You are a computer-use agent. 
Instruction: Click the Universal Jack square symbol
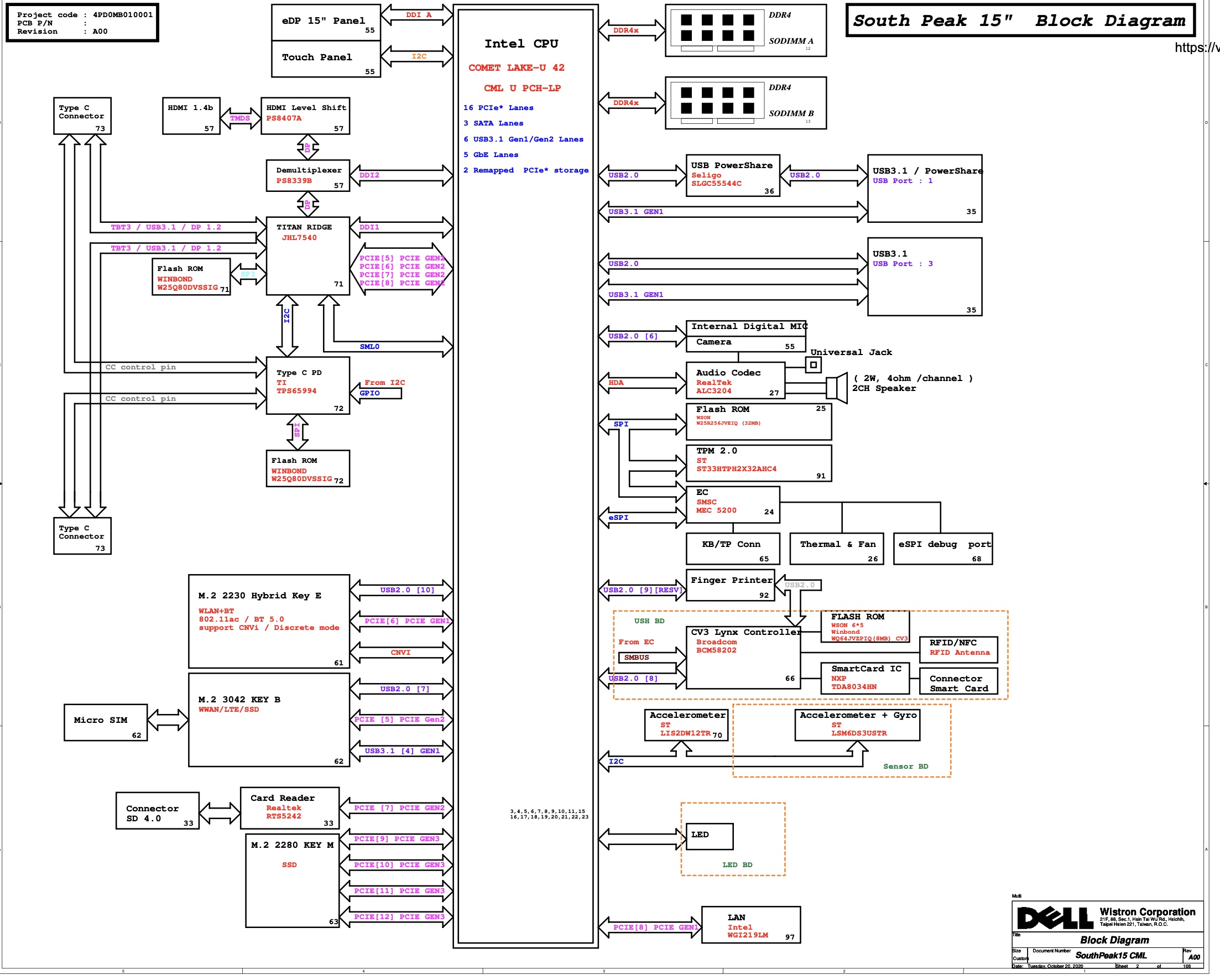pos(813,365)
